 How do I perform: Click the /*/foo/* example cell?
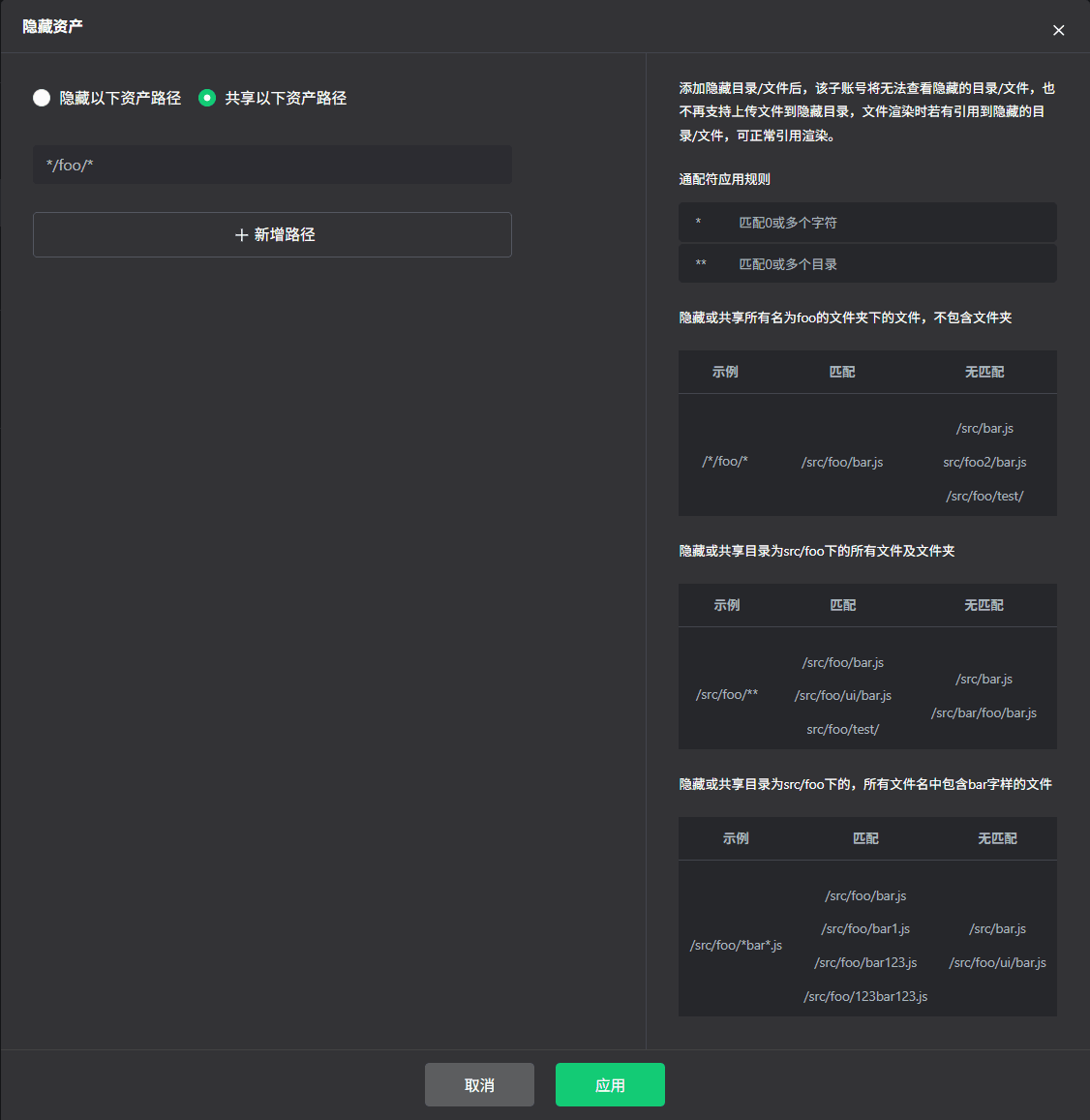pos(725,462)
